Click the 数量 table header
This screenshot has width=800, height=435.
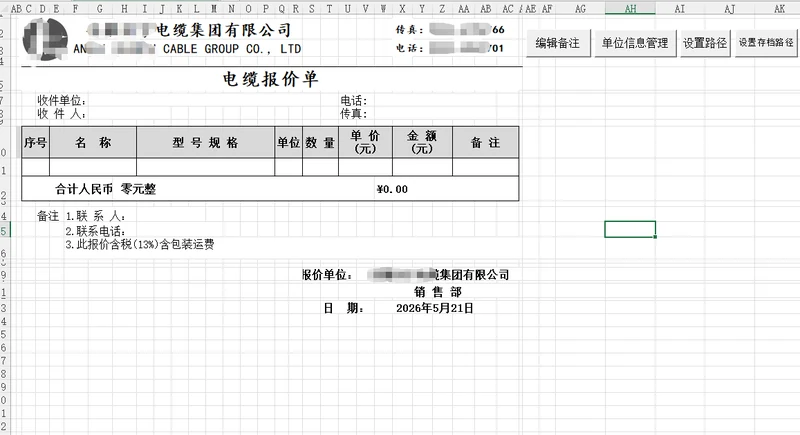(x=320, y=142)
